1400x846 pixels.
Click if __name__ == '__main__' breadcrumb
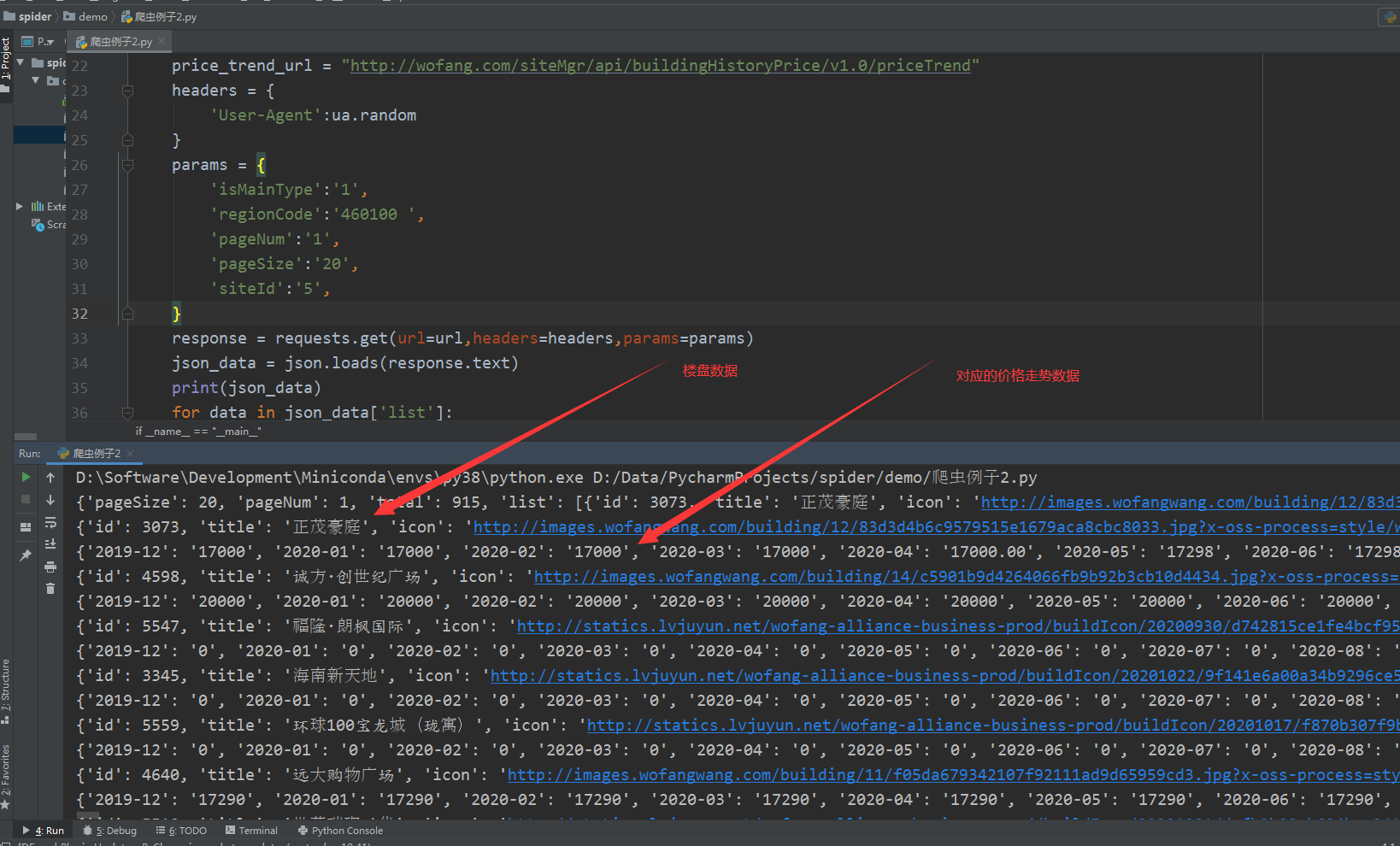(x=198, y=432)
